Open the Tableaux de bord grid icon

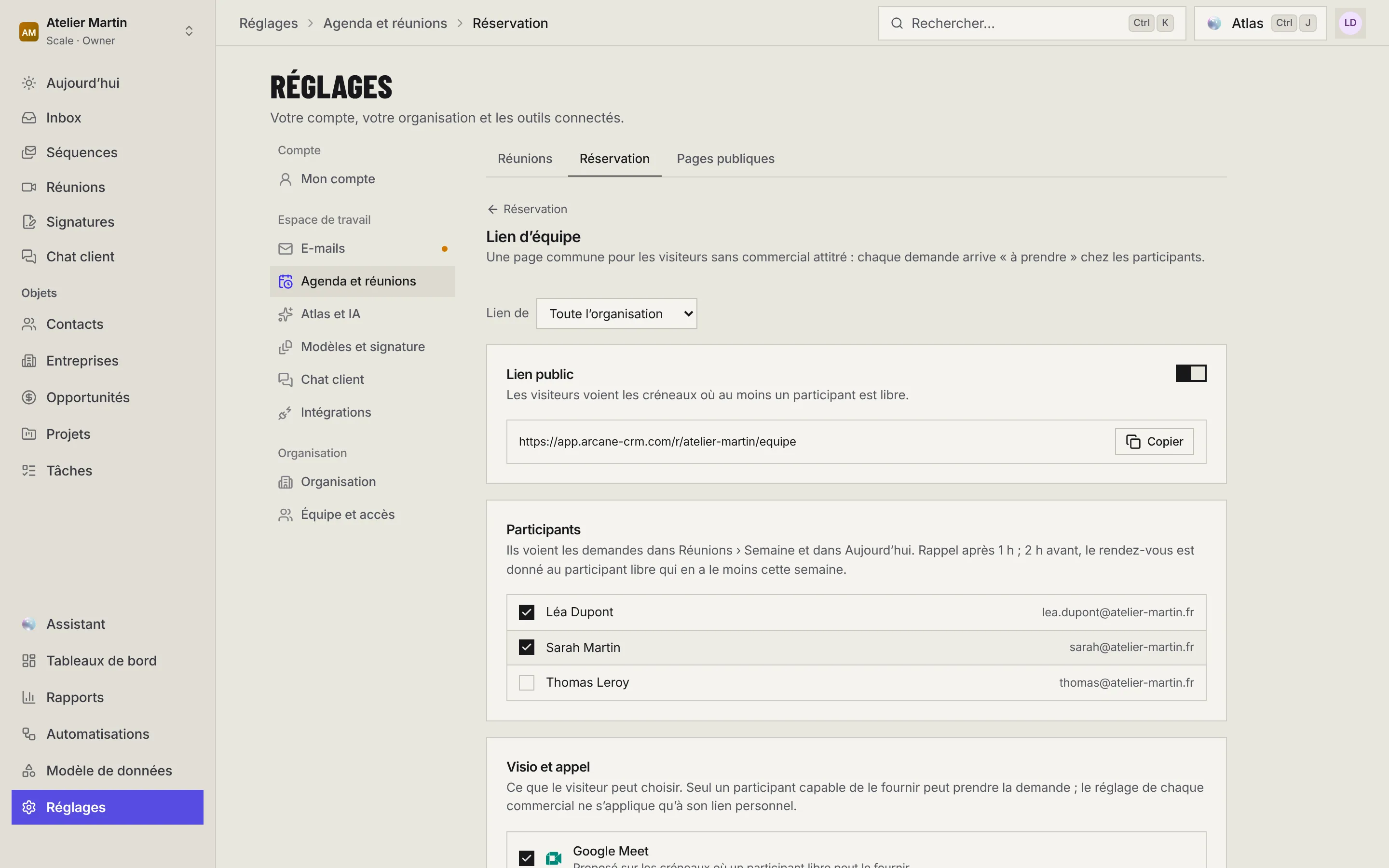click(29, 661)
